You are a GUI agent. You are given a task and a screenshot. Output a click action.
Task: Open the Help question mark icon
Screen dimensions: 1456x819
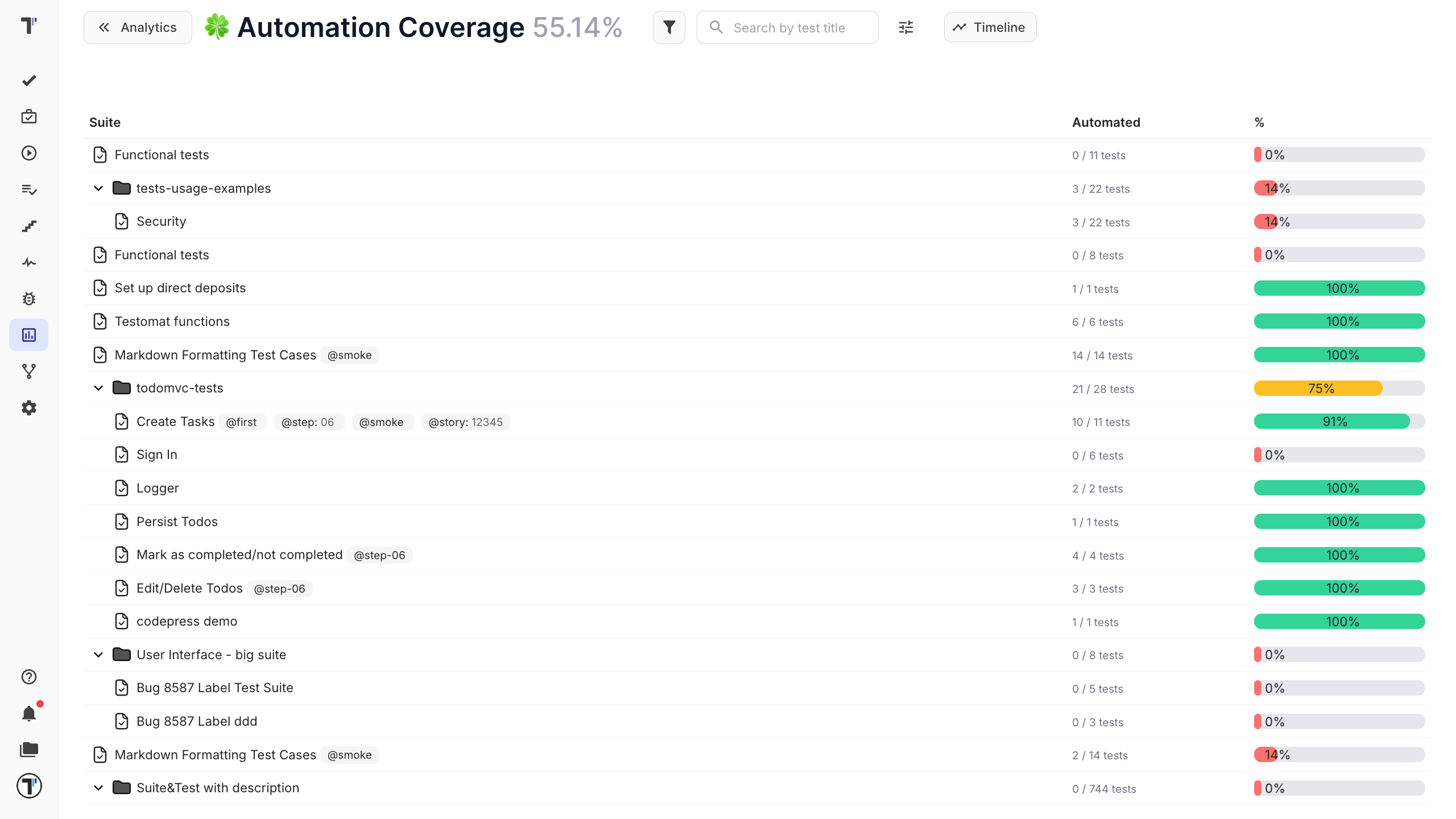pyautogui.click(x=29, y=677)
